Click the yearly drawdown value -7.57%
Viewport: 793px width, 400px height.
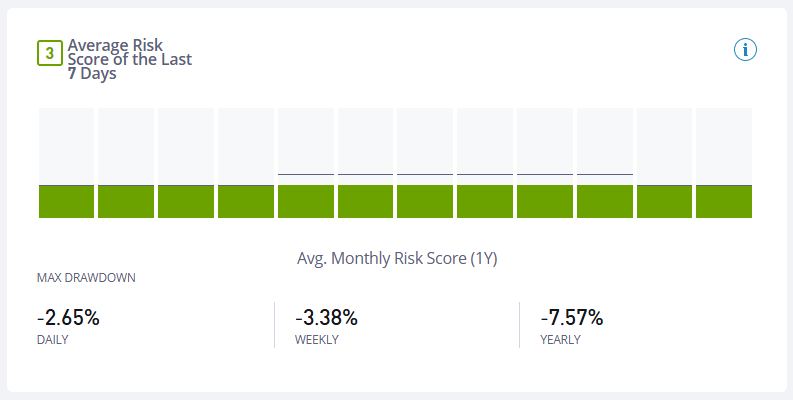pos(572,318)
